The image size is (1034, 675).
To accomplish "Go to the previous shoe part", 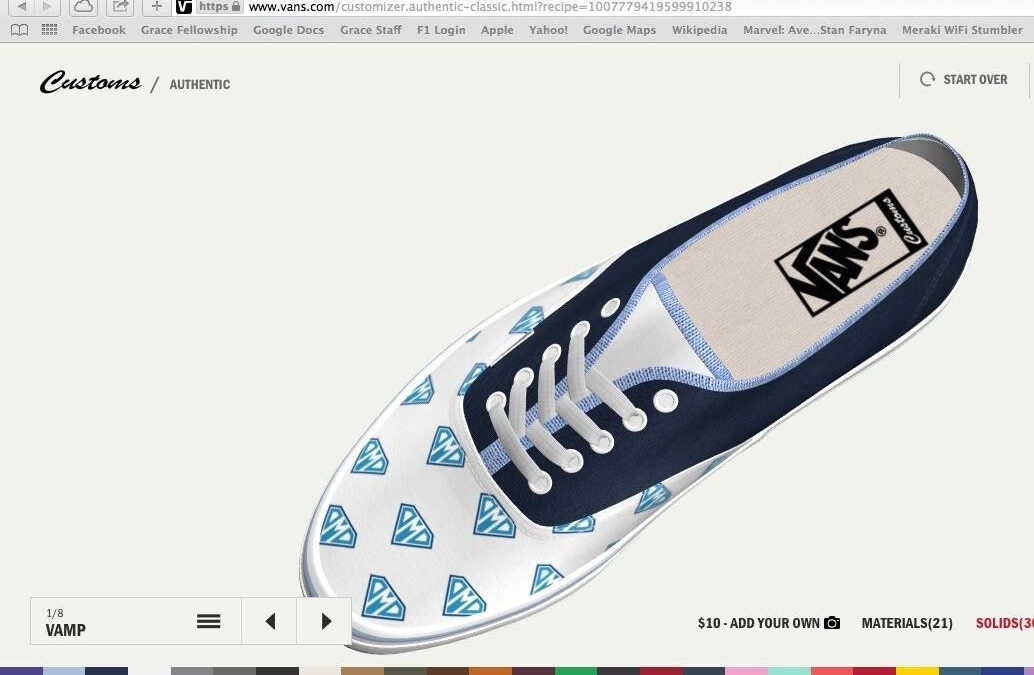I will click(270, 621).
